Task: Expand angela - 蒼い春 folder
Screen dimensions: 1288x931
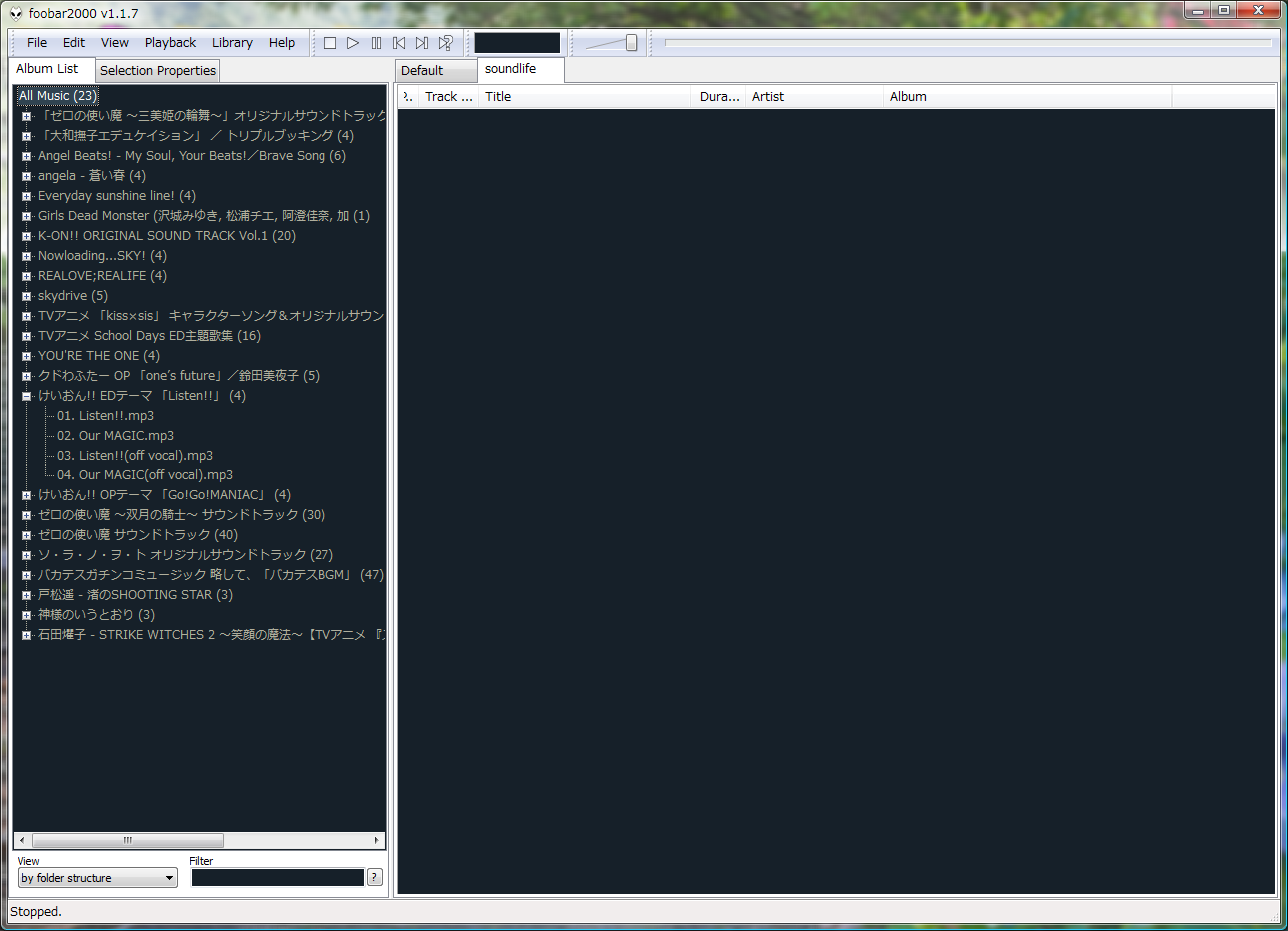Action: pyautogui.click(x=26, y=176)
